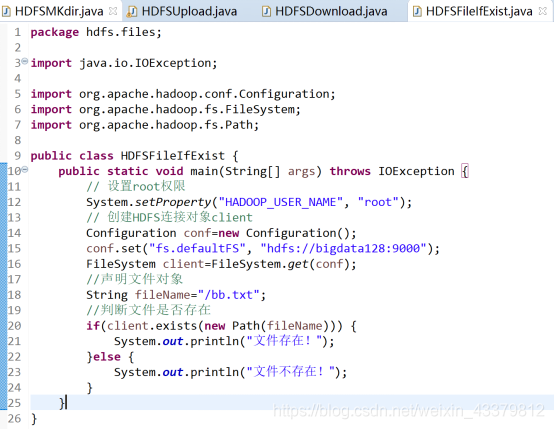Click 'client=FileSystem.get(conf);' statement
Viewport: 554px width, 429px height.
click(x=260, y=264)
